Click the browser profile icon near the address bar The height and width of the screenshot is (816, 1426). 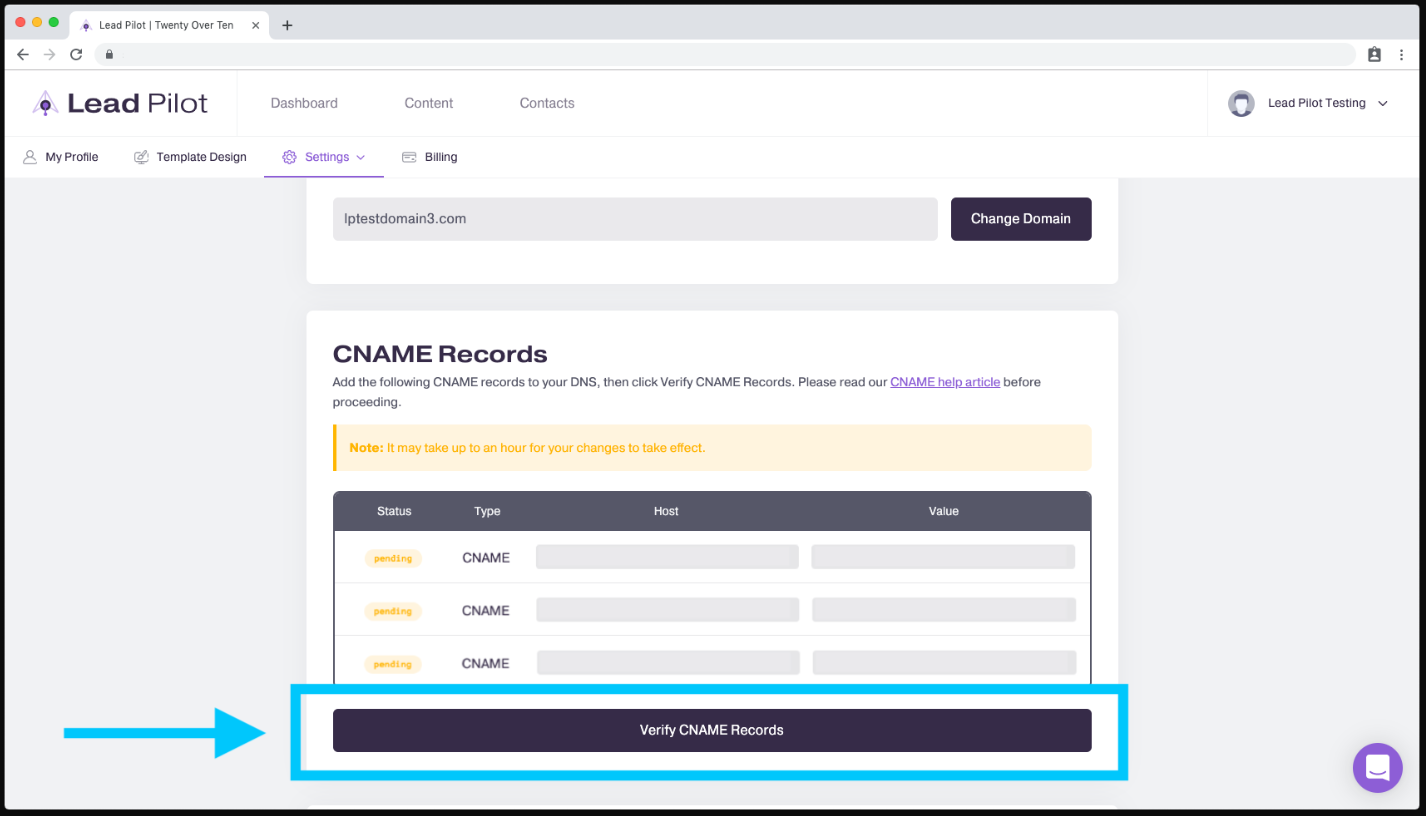(x=1374, y=54)
